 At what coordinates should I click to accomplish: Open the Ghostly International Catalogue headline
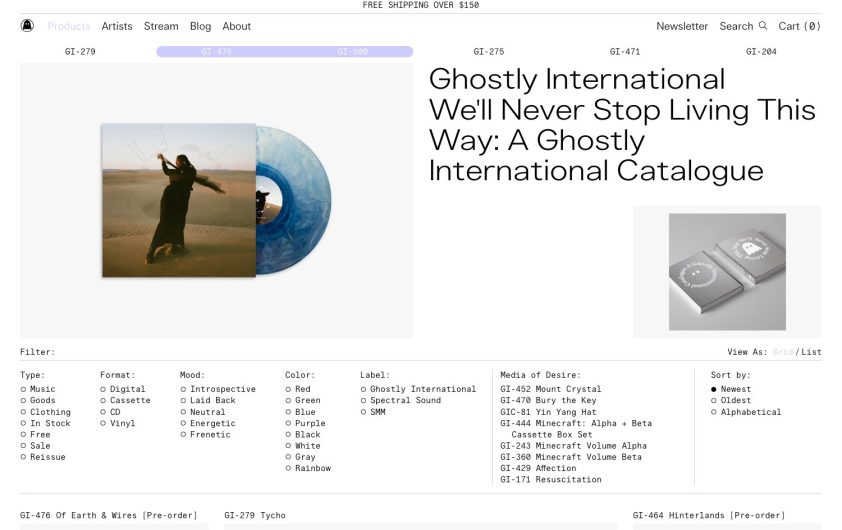(x=622, y=125)
